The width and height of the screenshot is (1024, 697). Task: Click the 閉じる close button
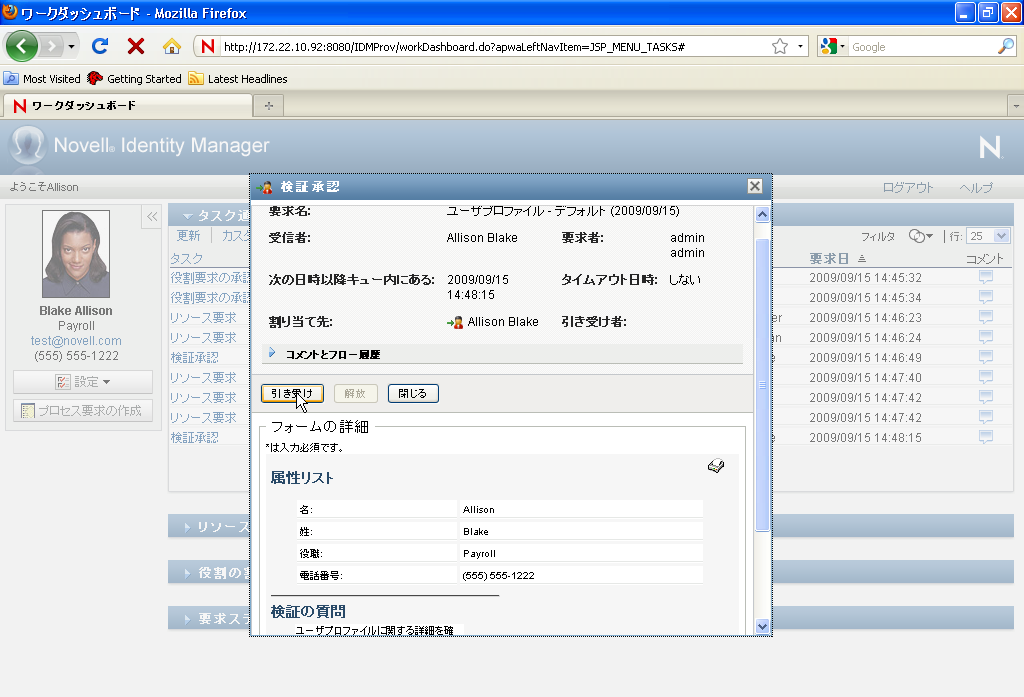tap(413, 393)
